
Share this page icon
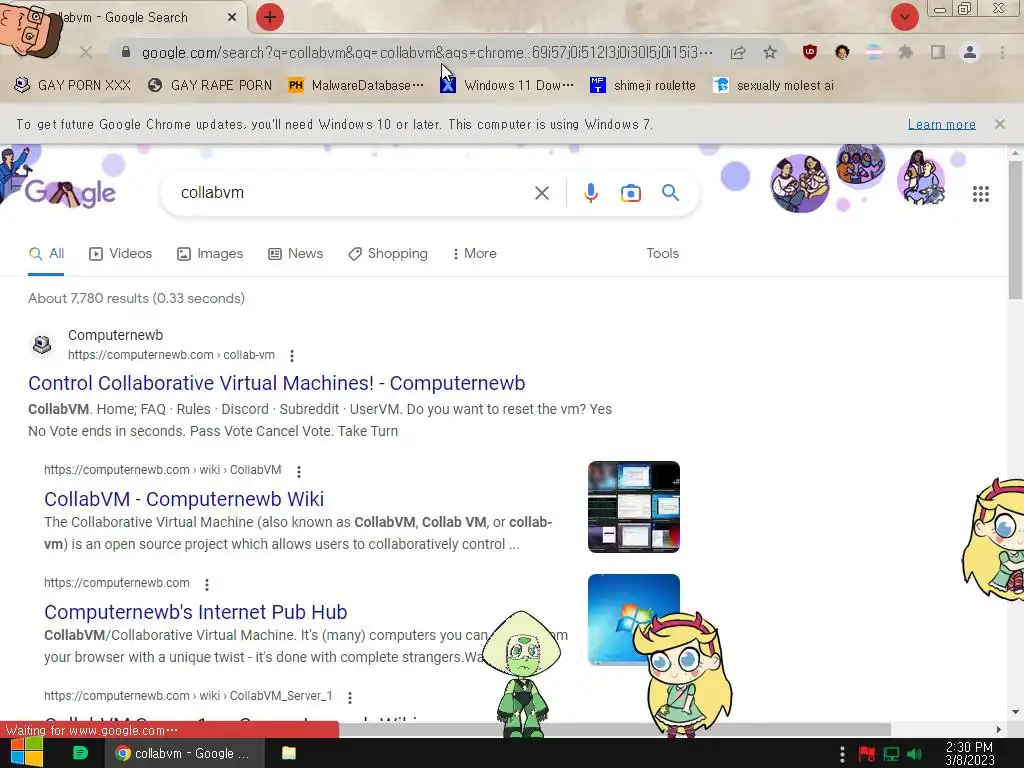point(738,52)
